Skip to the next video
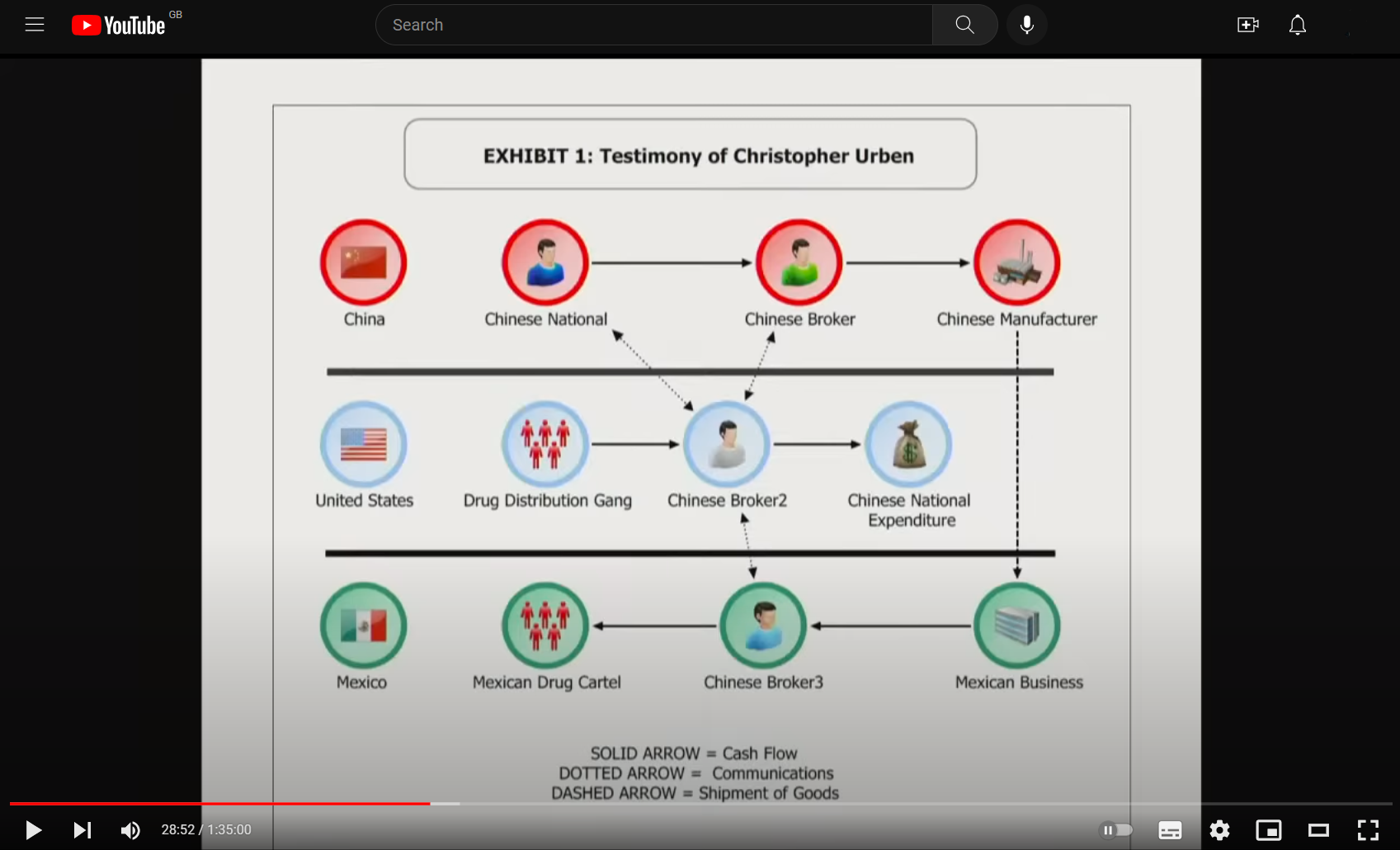Image resolution: width=1400 pixels, height=850 pixels. coord(82,830)
